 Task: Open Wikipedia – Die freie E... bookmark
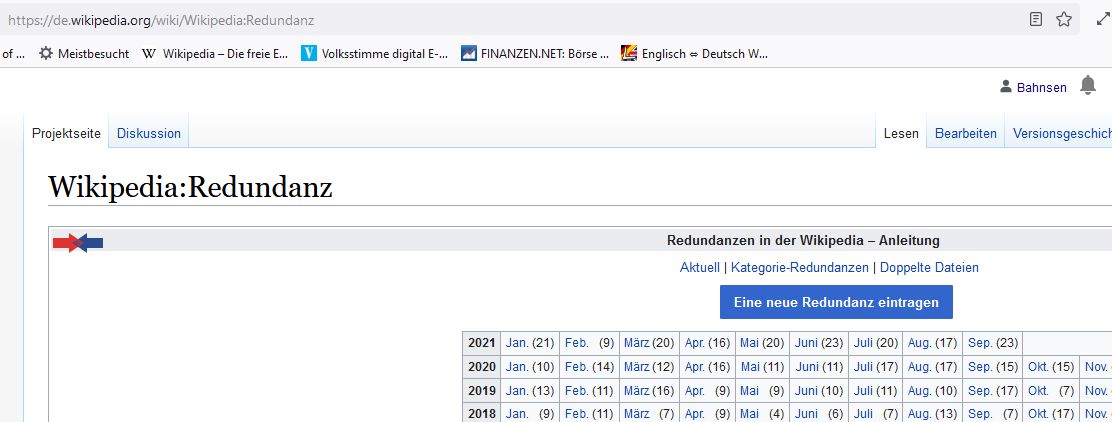(215, 53)
